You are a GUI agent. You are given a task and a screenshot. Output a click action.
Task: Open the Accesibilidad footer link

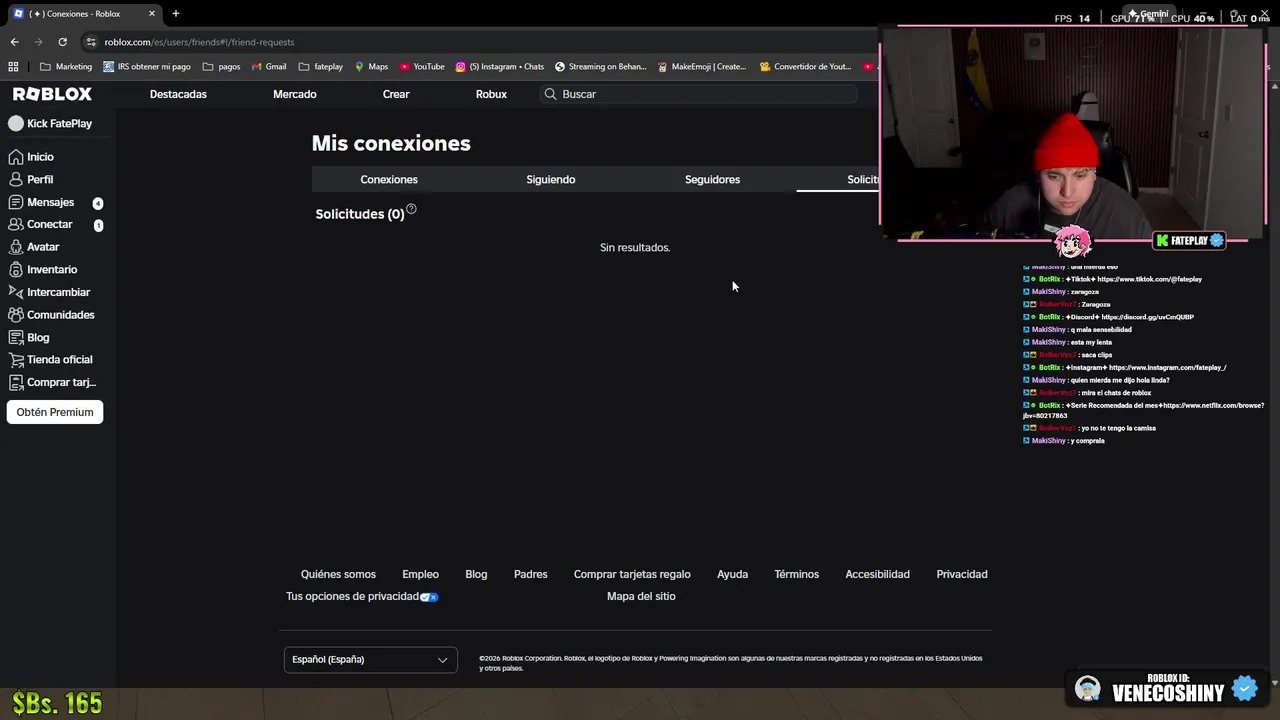(877, 574)
